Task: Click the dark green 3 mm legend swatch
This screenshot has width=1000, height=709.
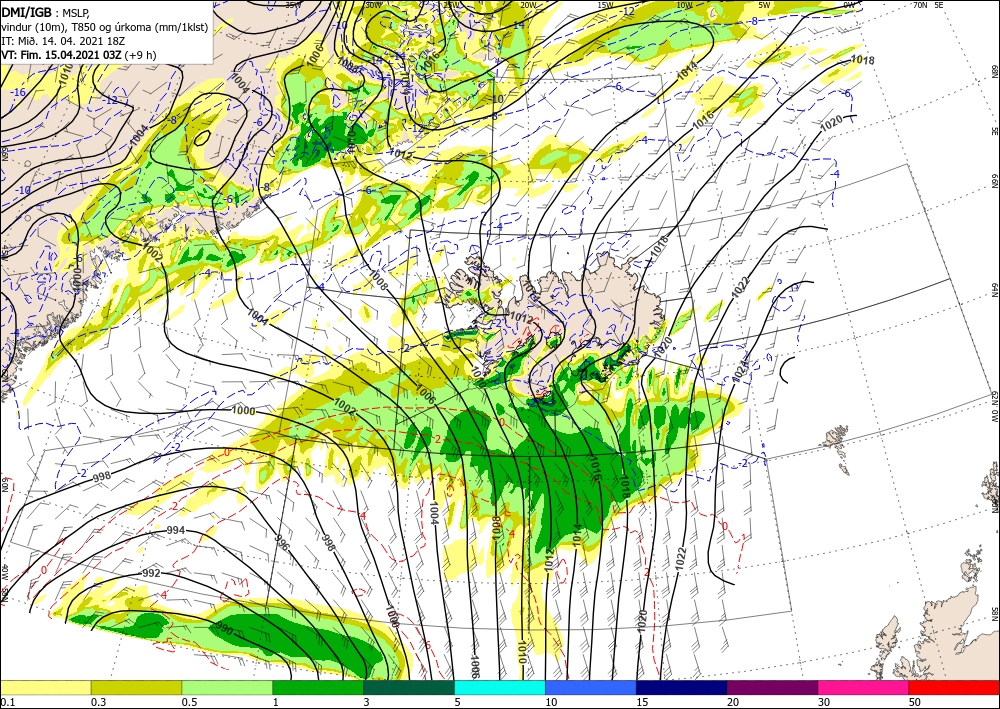Action: click(409, 687)
